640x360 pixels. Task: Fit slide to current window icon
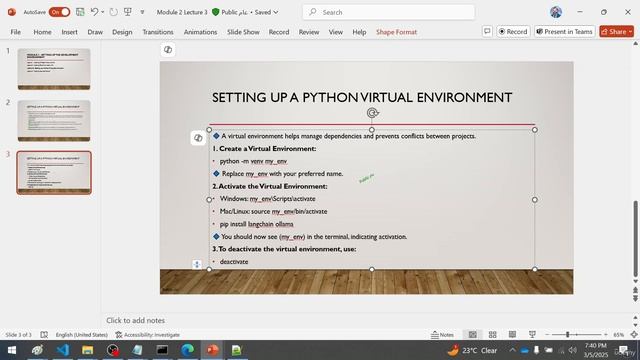pos(634,335)
